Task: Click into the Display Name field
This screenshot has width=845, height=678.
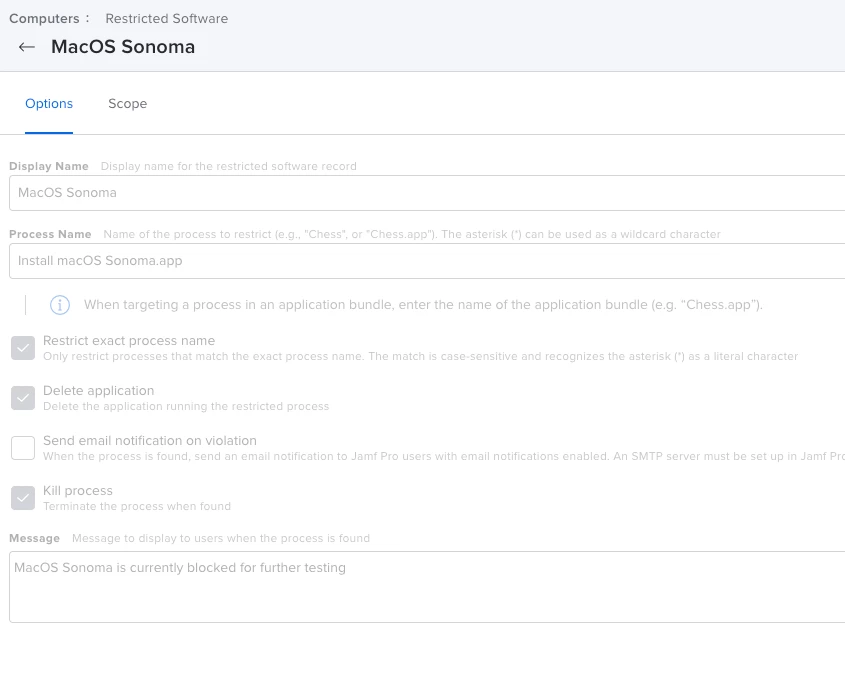Action: click(x=427, y=193)
